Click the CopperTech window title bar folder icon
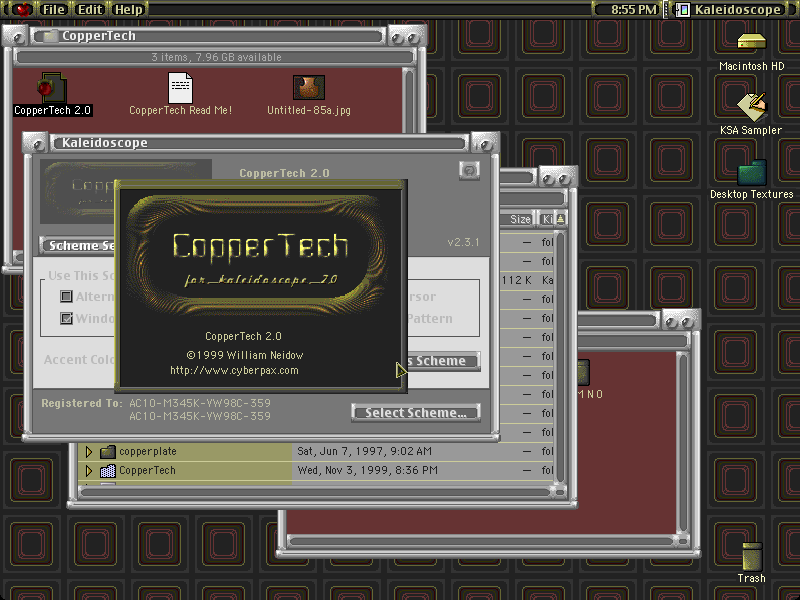Viewport: 800px width, 600px height. (x=51, y=36)
